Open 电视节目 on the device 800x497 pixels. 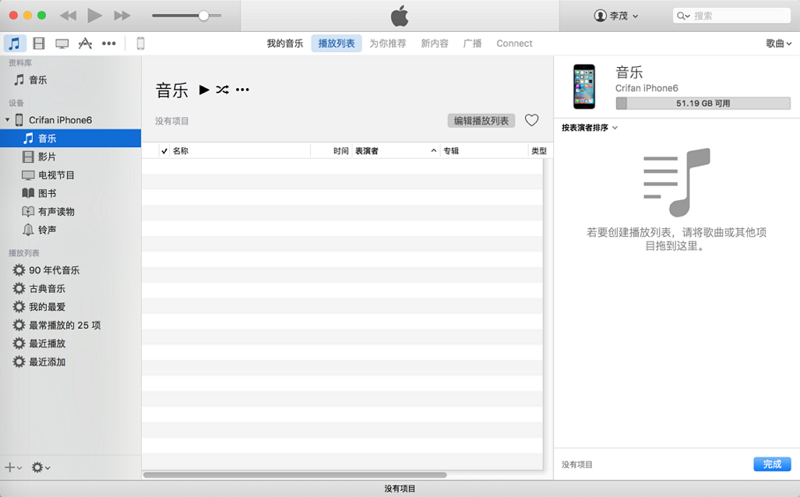tap(70, 175)
